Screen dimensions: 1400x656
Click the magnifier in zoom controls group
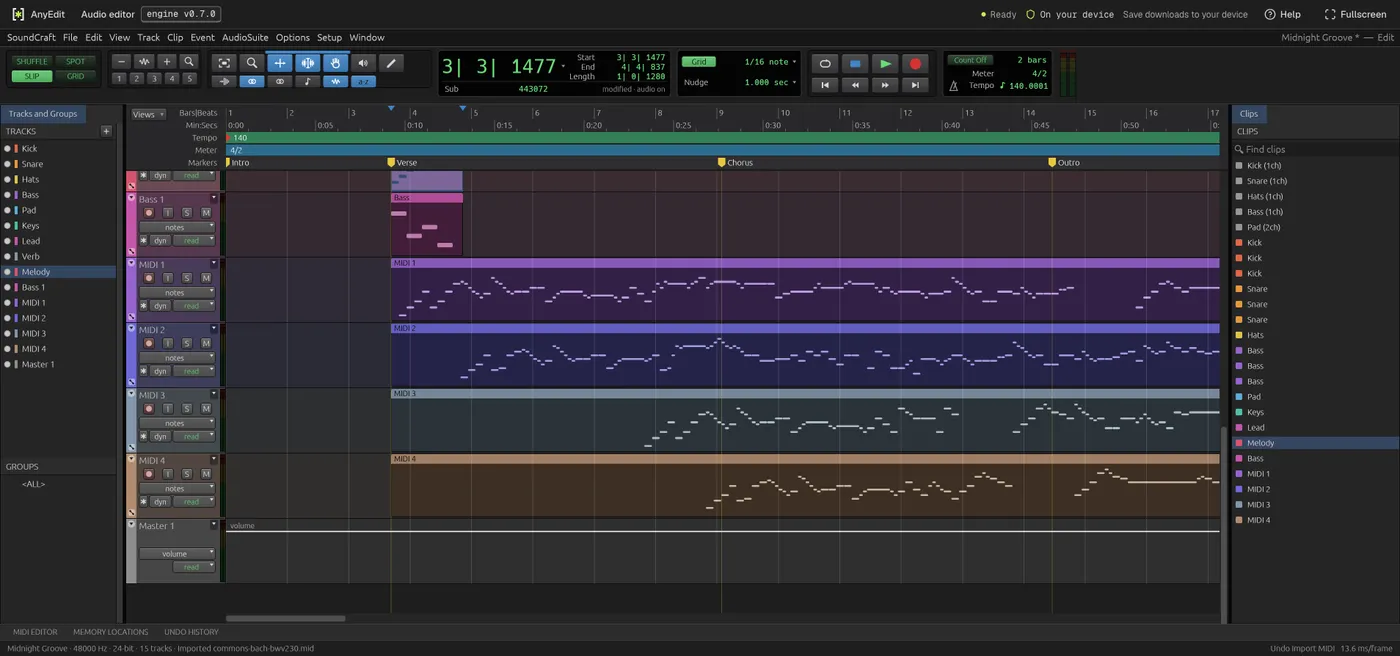click(x=189, y=62)
